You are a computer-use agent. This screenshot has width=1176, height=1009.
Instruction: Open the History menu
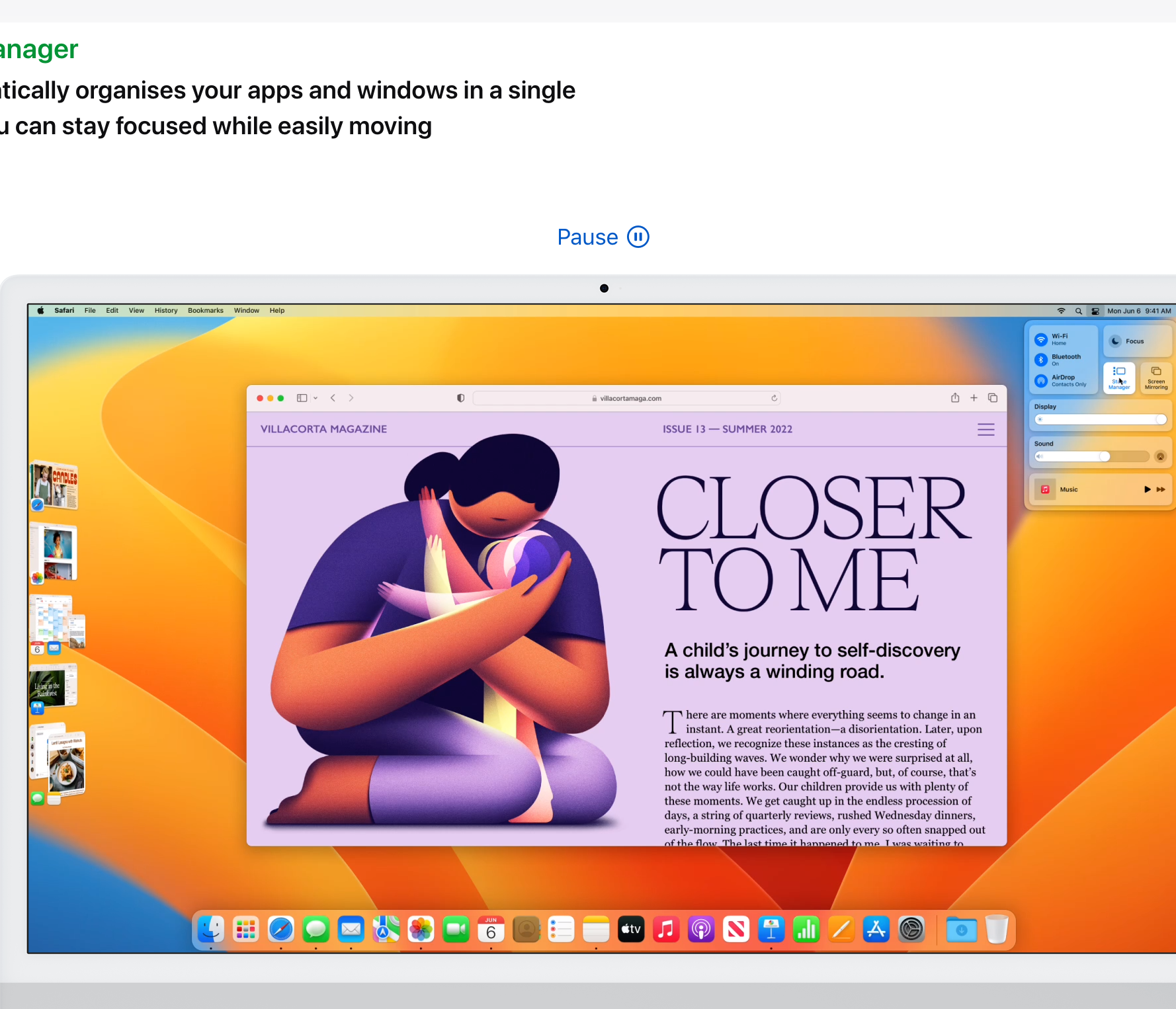(166, 310)
